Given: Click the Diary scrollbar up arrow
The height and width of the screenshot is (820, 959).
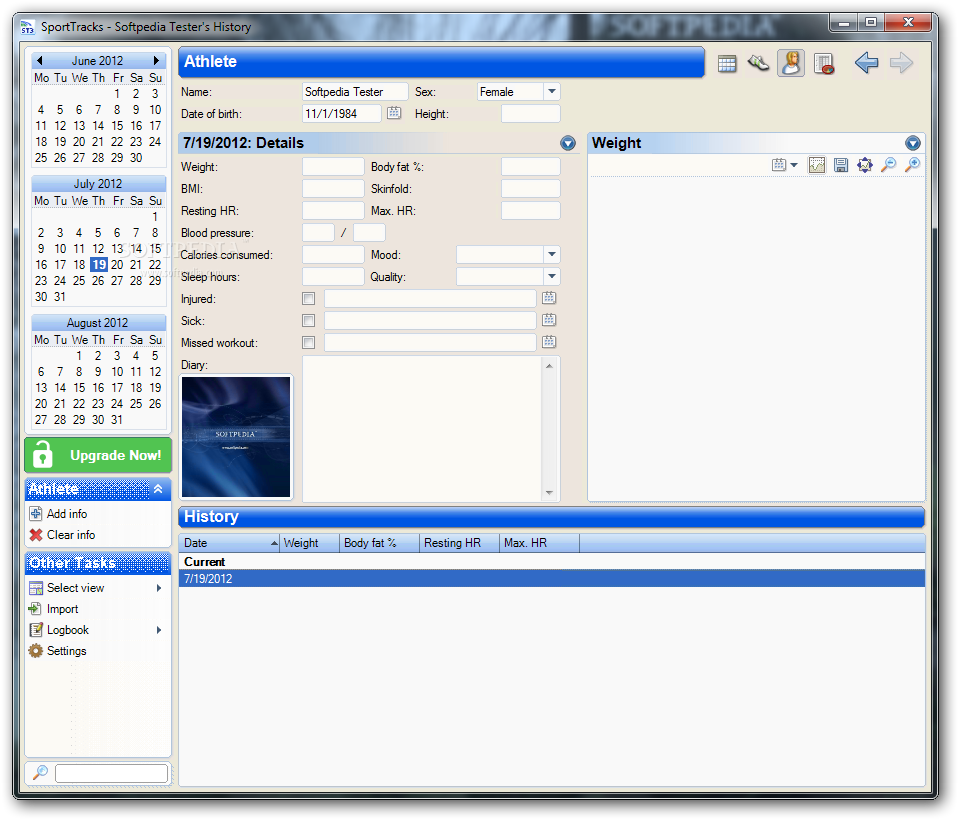Looking at the screenshot, I should pyautogui.click(x=549, y=366).
